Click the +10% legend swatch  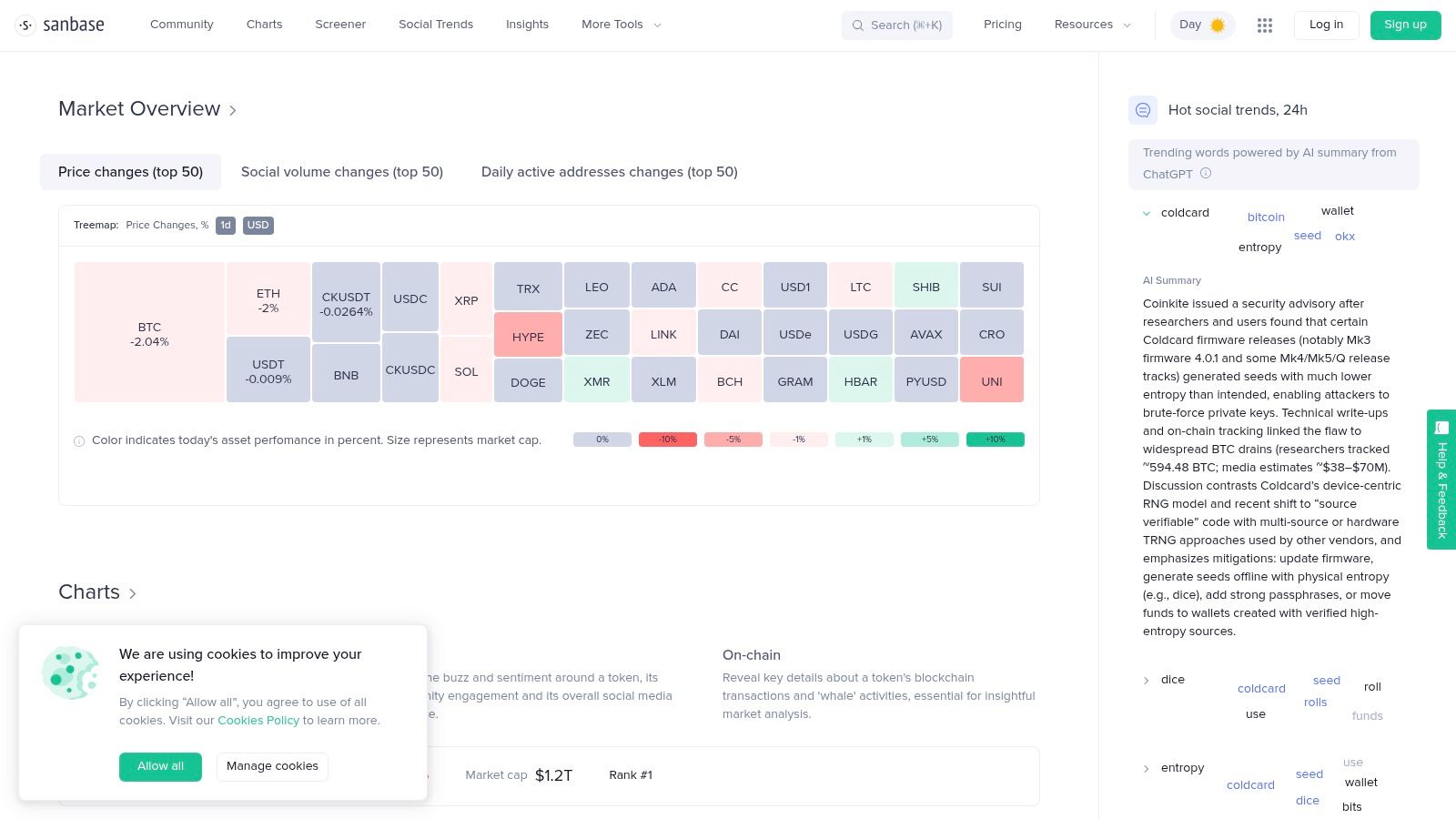coord(996,440)
